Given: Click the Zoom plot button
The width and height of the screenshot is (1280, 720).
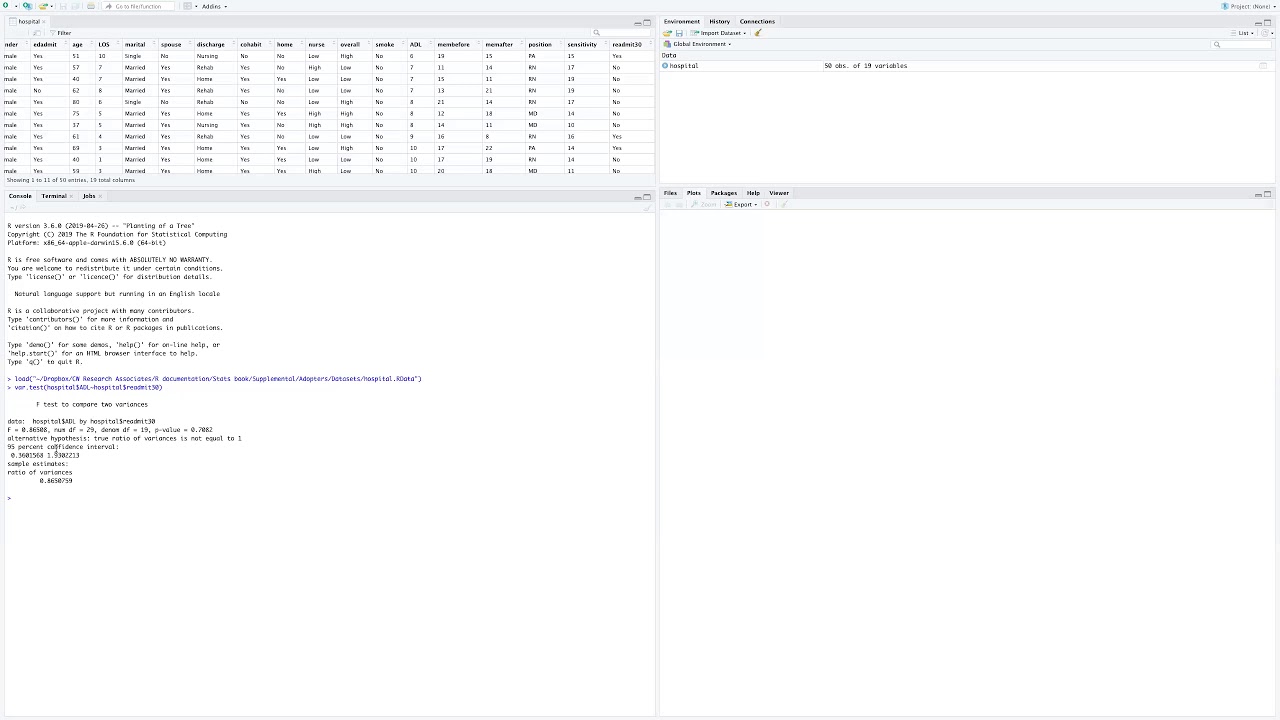Looking at the screenshot, I should pyautogui.click(x=704, y=204).
